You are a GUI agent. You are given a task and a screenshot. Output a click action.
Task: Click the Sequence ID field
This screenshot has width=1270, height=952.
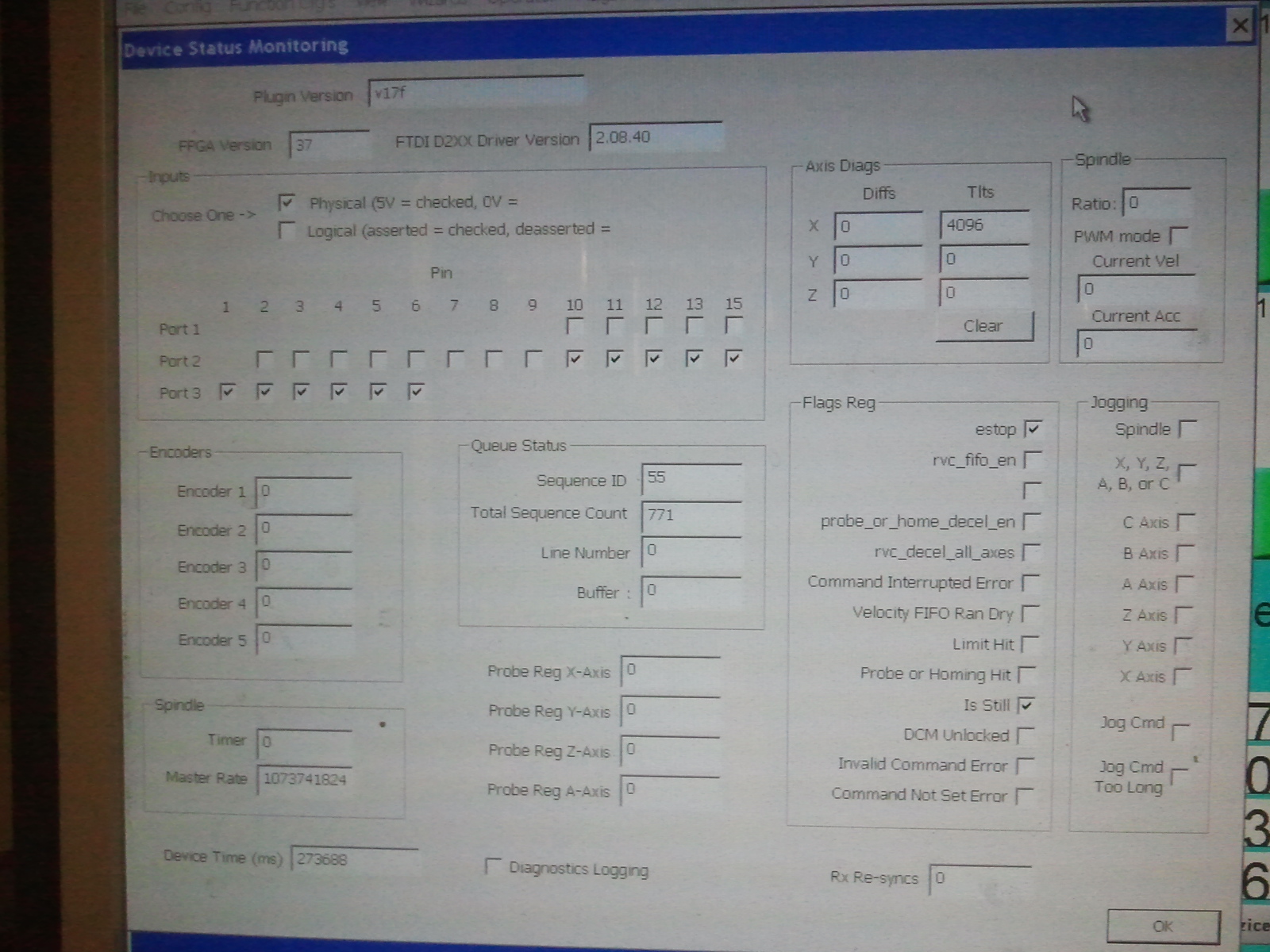[691, 478]
